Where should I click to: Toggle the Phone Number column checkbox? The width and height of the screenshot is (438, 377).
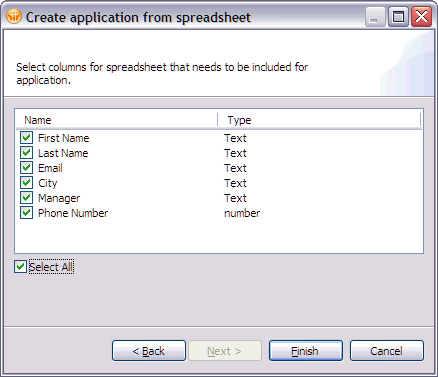(26, 213)
